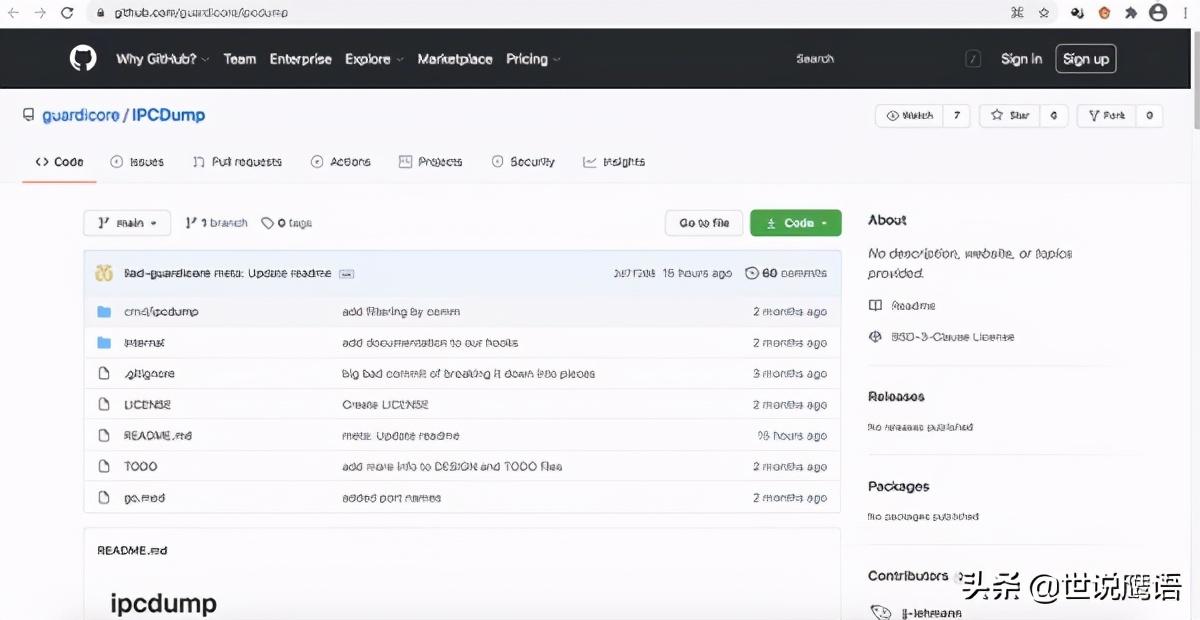Open the browser profile avatar icon
The height and width of the screenshot is (620, 1200).
pos(1158,13)
